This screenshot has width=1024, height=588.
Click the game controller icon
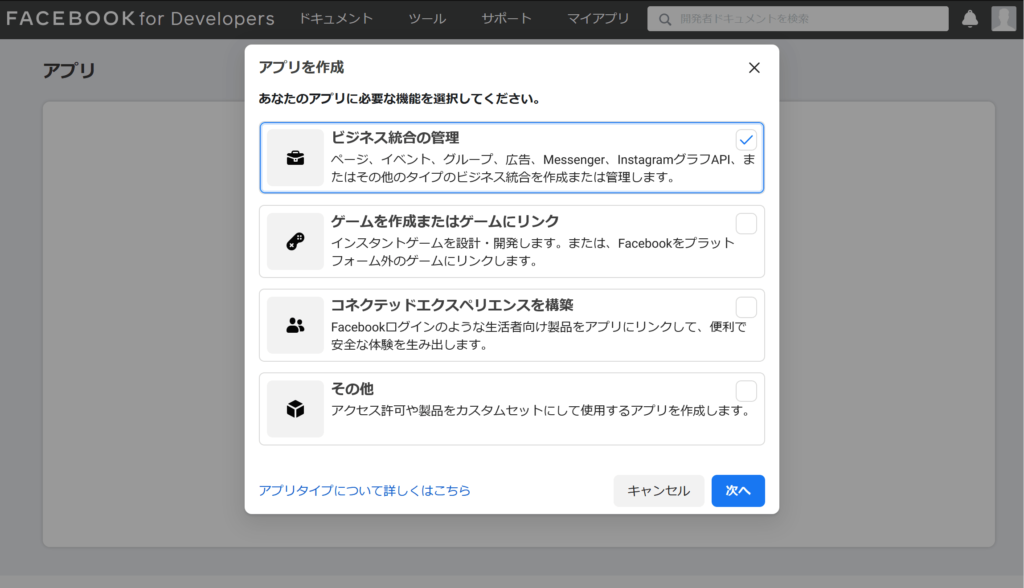[295, 242]
